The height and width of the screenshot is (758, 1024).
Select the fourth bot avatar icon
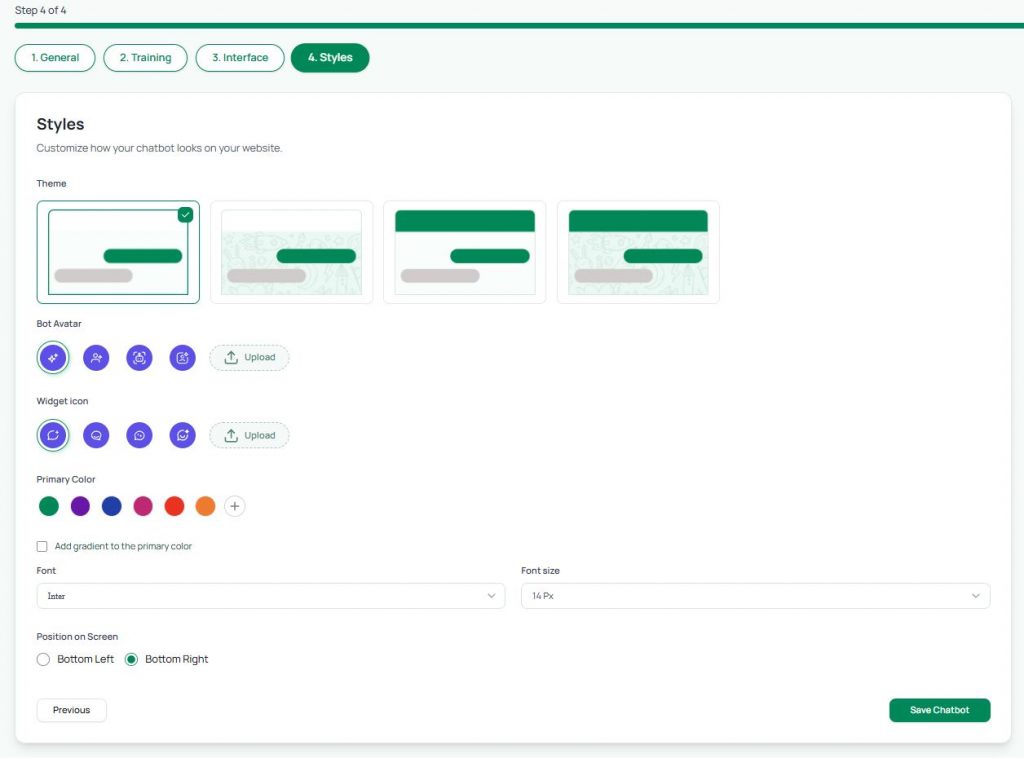click(x=182, y=358)
